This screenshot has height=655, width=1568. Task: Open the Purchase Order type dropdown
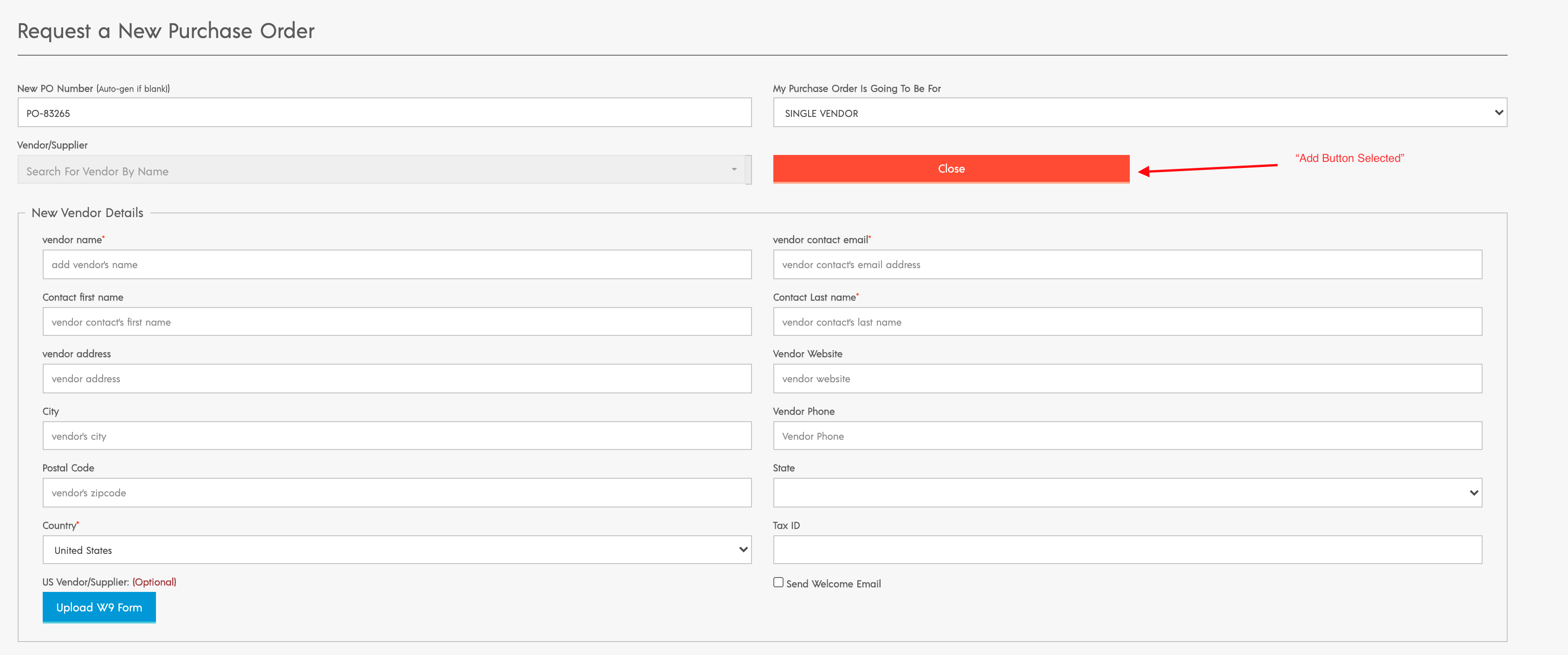1140,113
